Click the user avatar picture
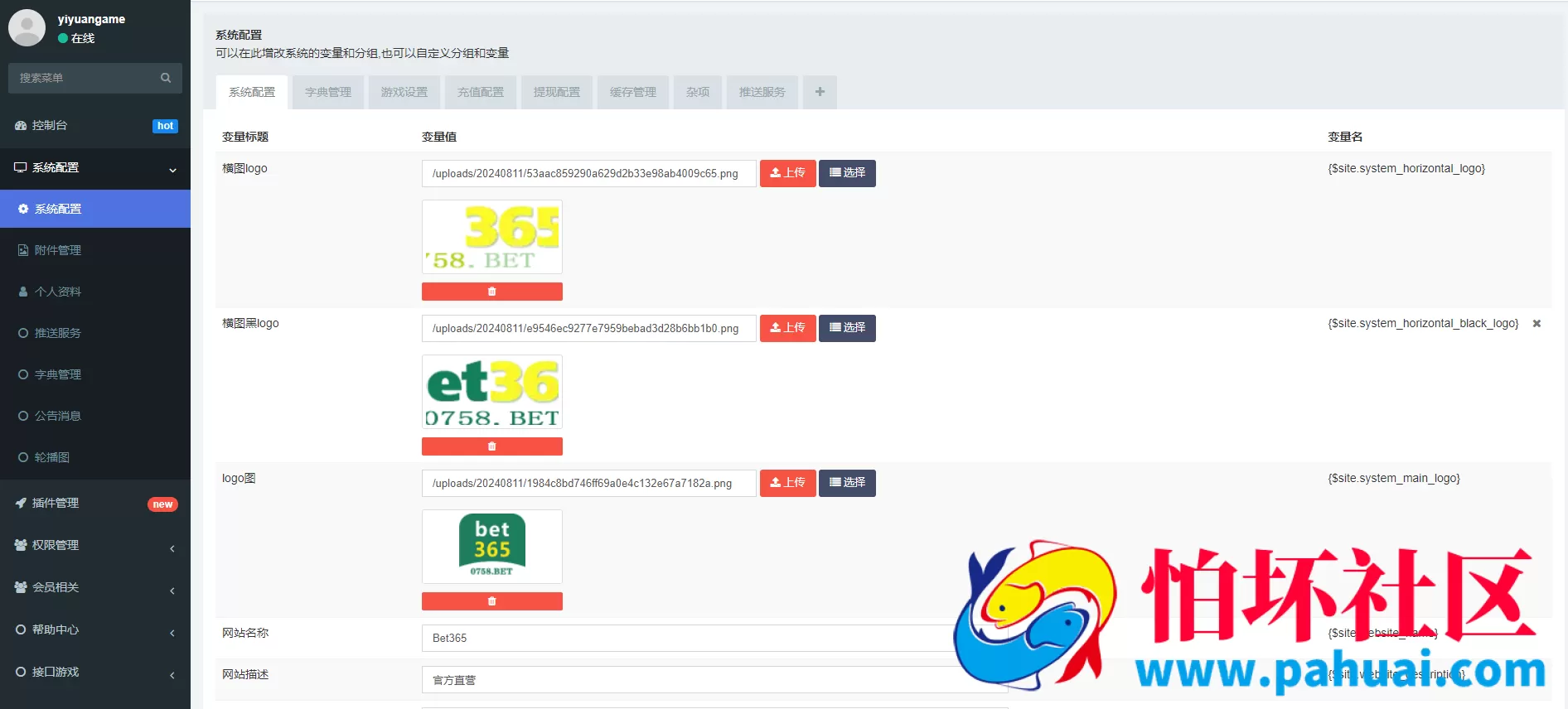Viewport: 1568px width, 709px height. coord(27,28)
